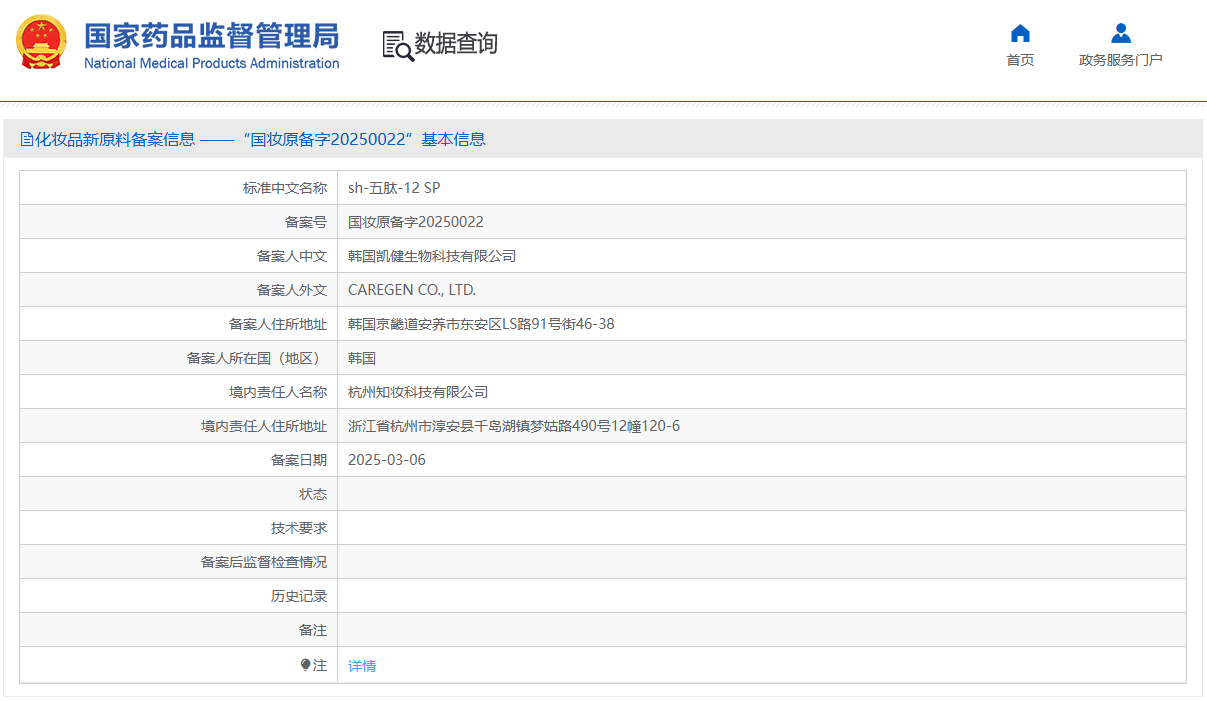
Task: Go to 首页 text label
Action: (1020, 60)
